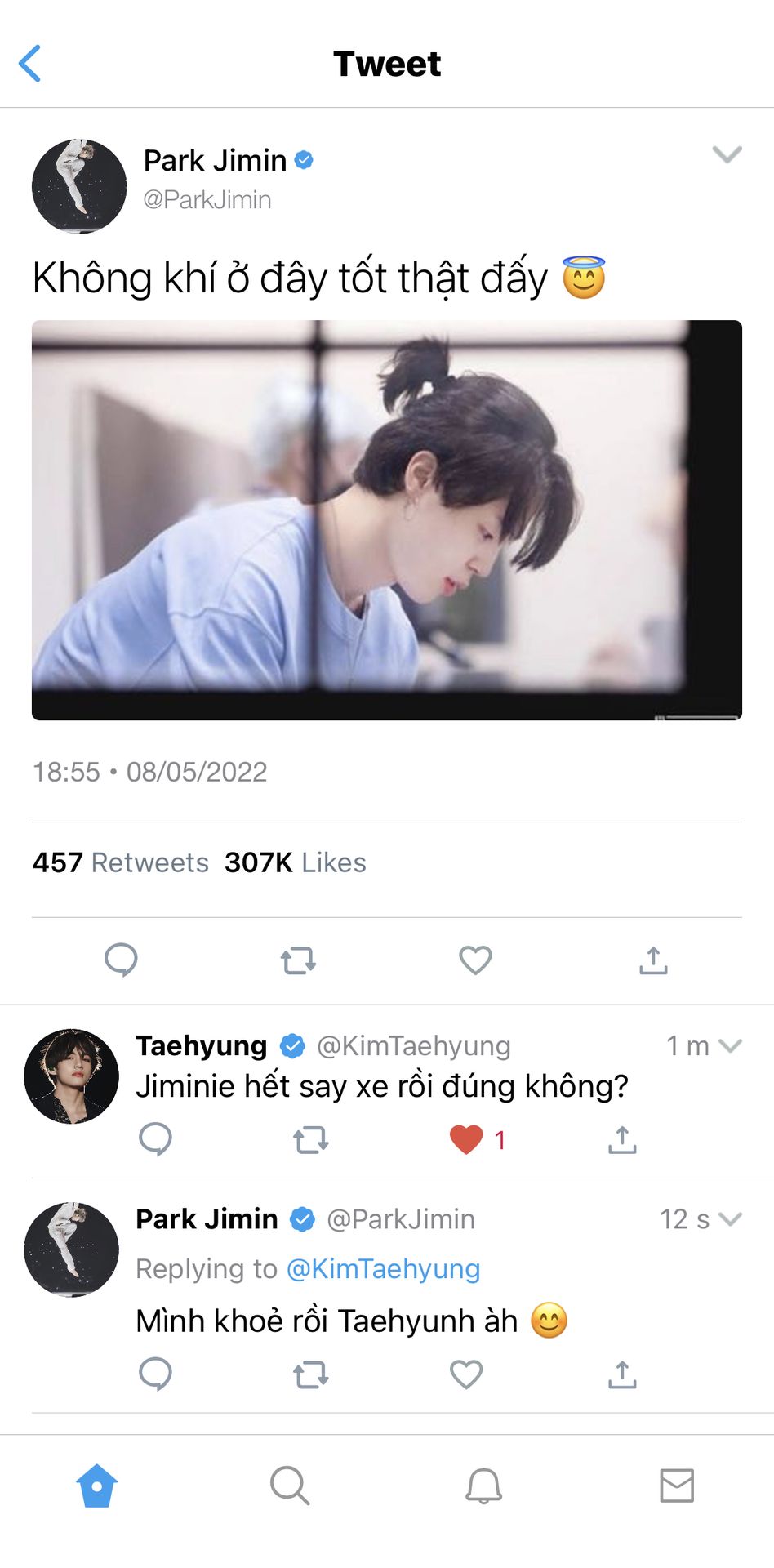The height and width of the screenshot is (1568, 774).
Task: Open Notifications bell tab
Action: [x=483, y=1486]
